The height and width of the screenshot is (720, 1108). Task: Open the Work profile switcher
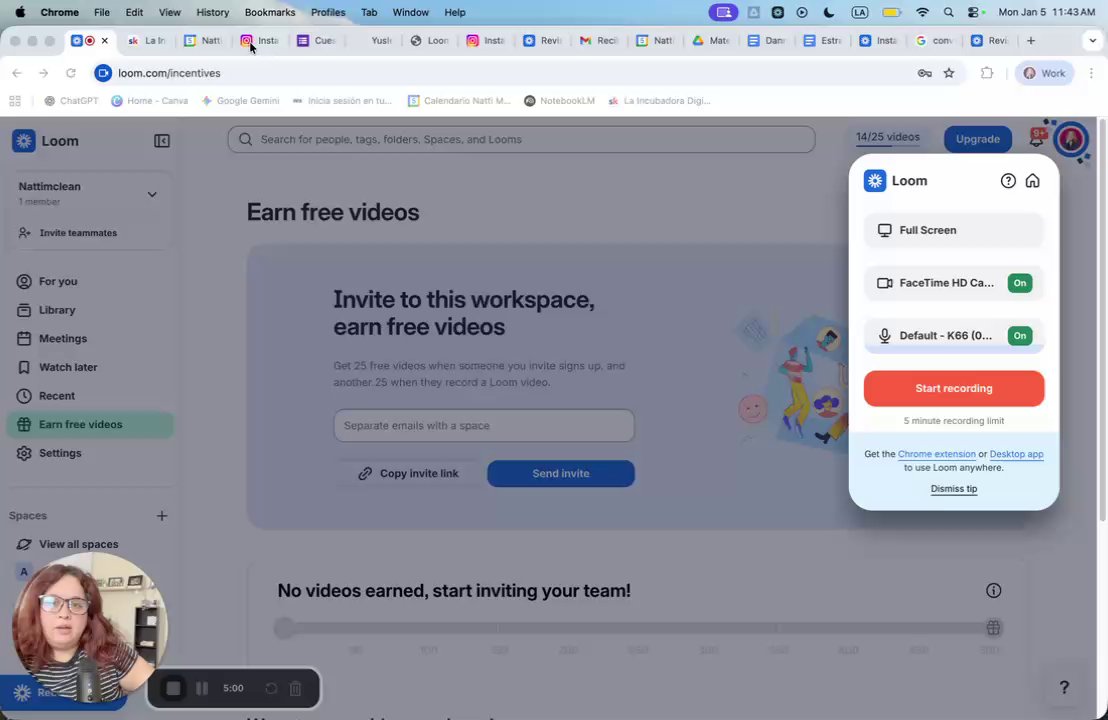pyautogui.click(x=1044, y=73)
